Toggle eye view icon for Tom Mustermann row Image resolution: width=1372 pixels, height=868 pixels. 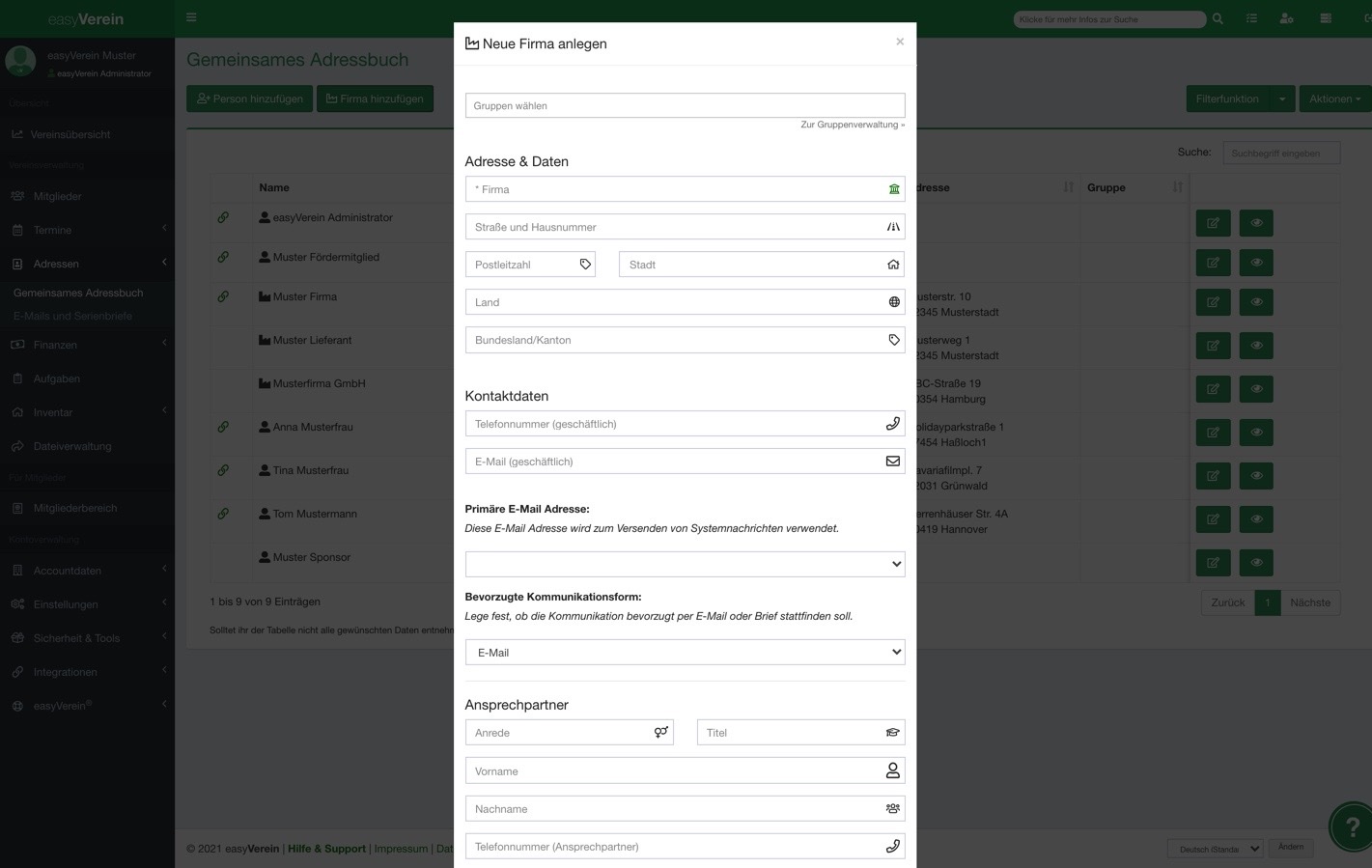[1256, 519]
